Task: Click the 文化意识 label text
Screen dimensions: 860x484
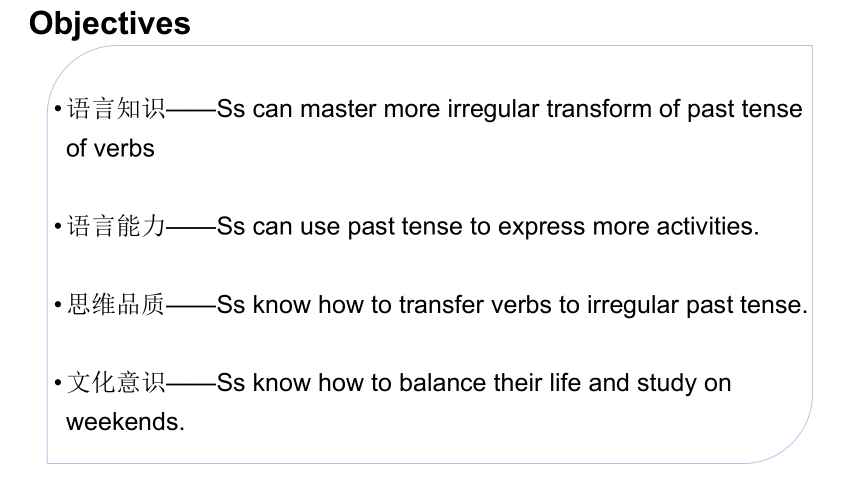Action: click(x=116, y=382)
